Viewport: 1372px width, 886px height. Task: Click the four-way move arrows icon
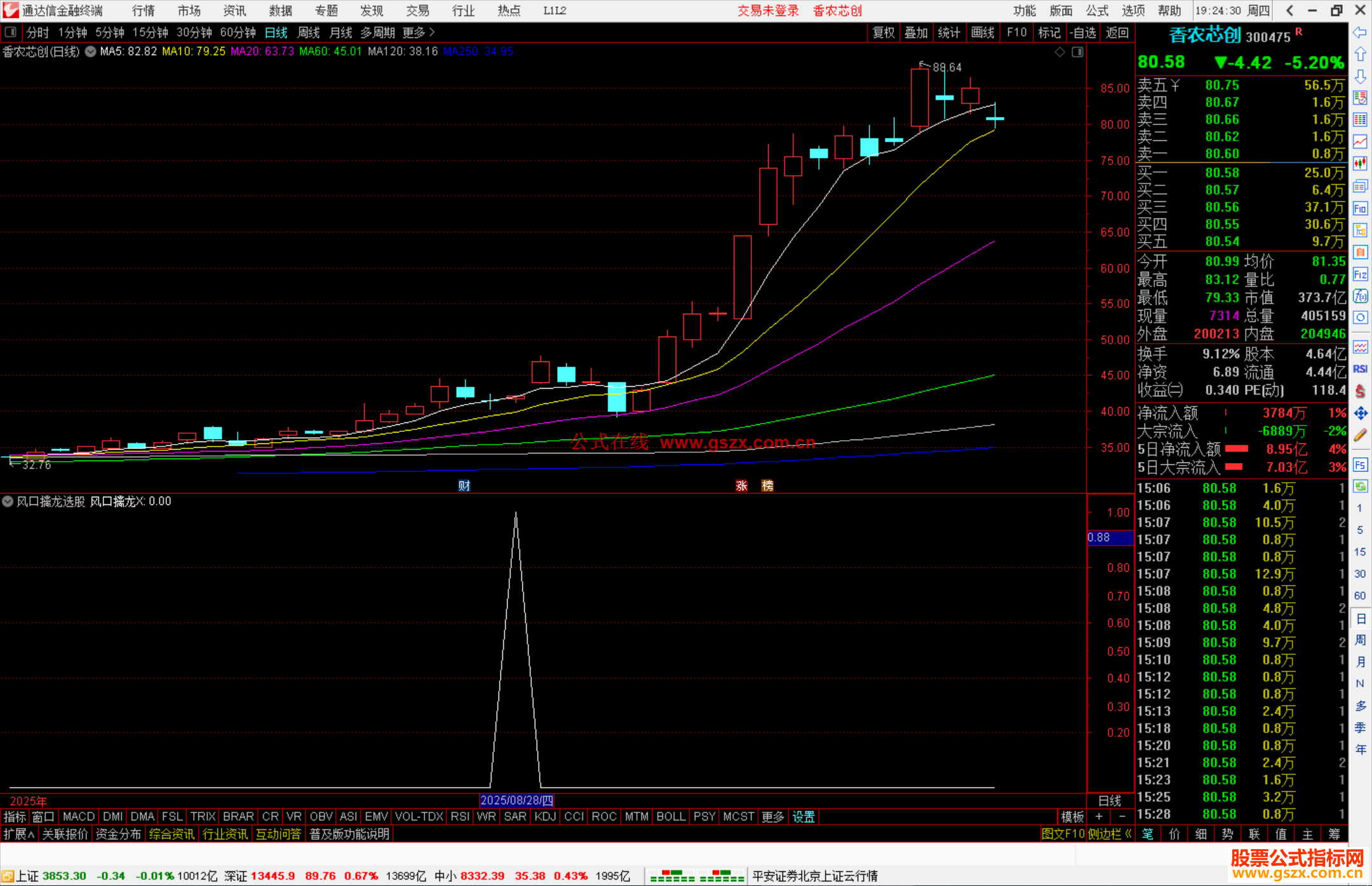click(x=1360, y=413)
